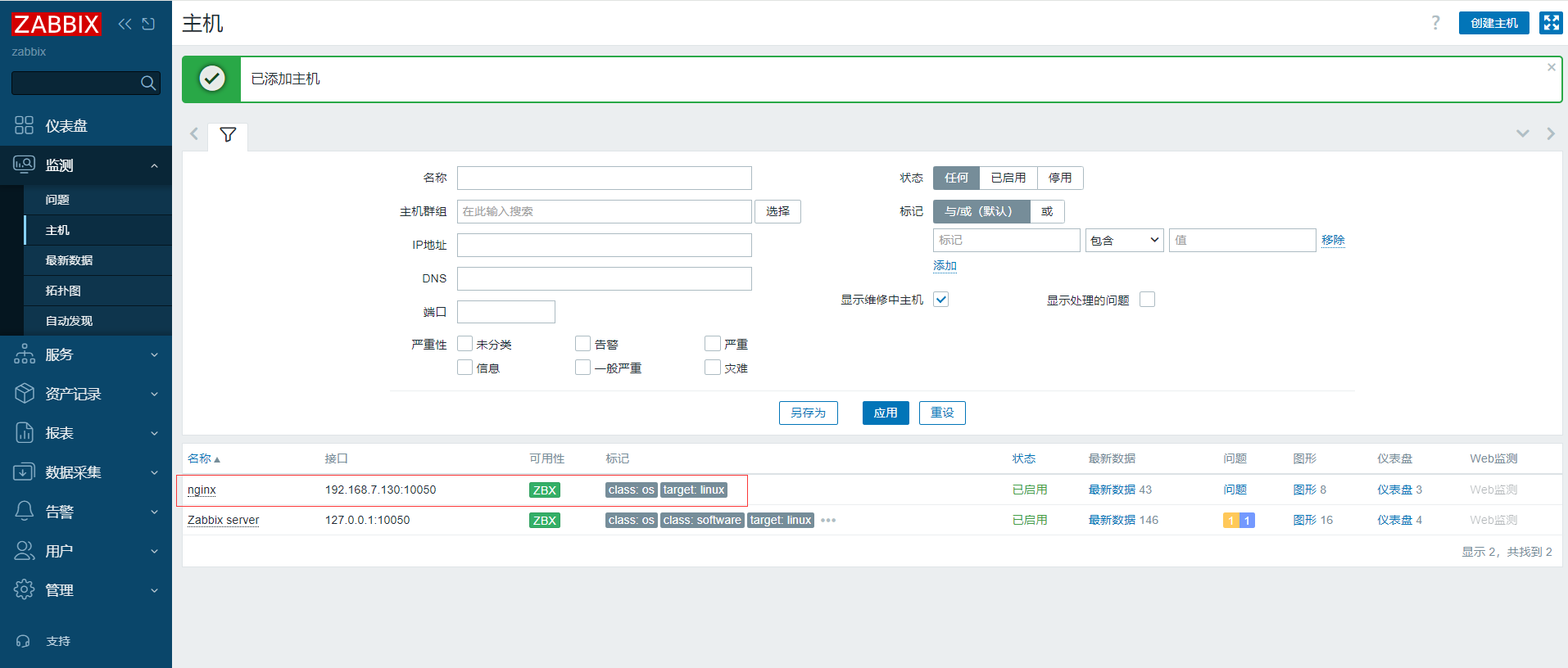
Task: Toggle 信息 severity checkbox
Action: 465,368
